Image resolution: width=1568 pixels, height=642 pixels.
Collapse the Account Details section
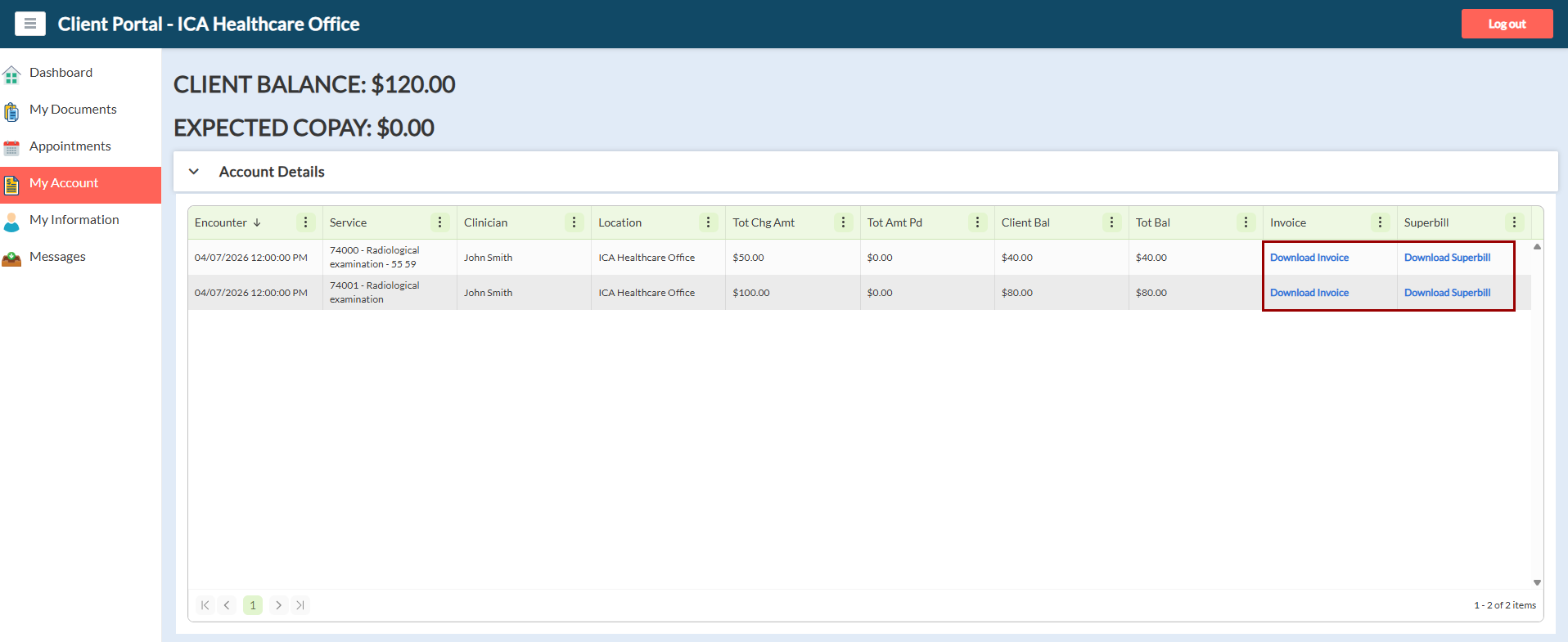(194, 172)
